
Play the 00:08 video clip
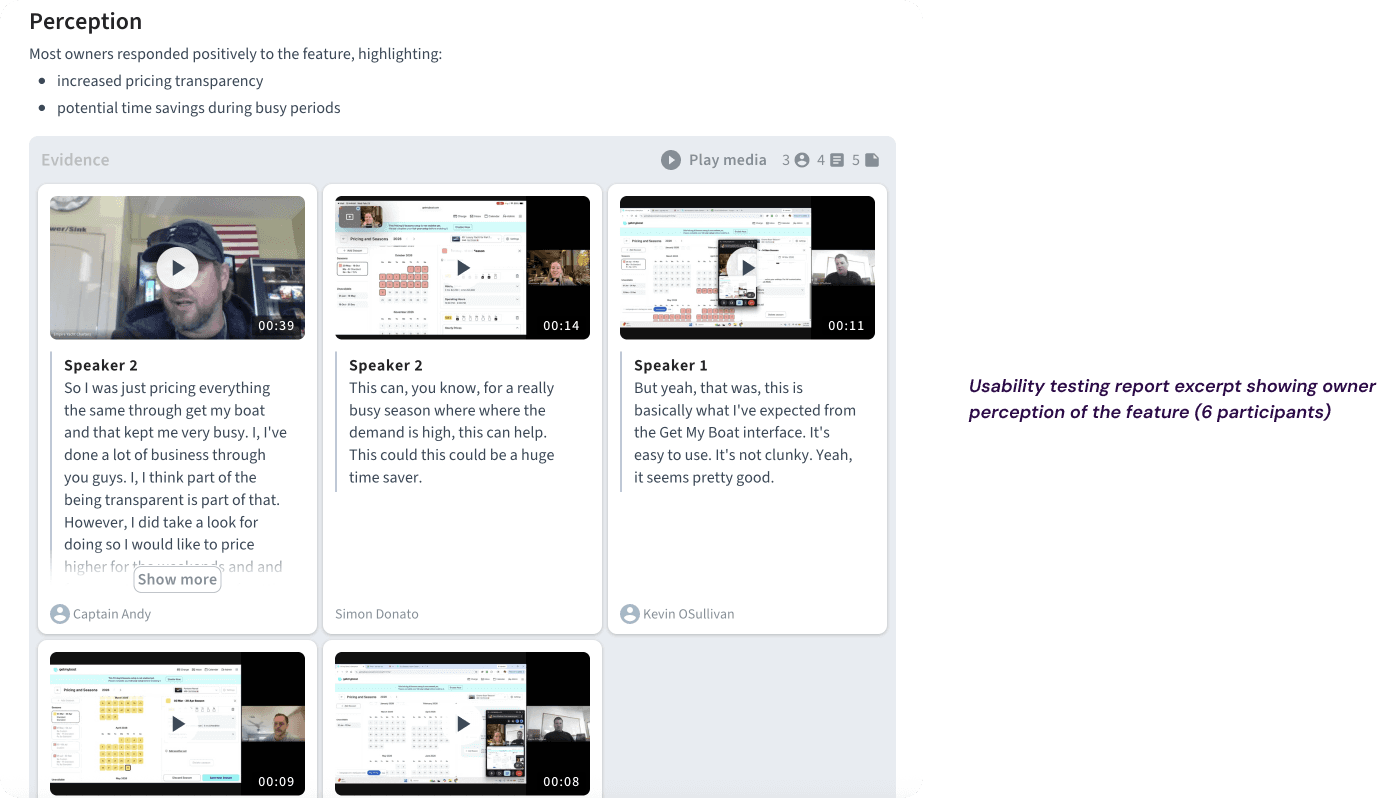pyautogui.click(x=463, y=724)
